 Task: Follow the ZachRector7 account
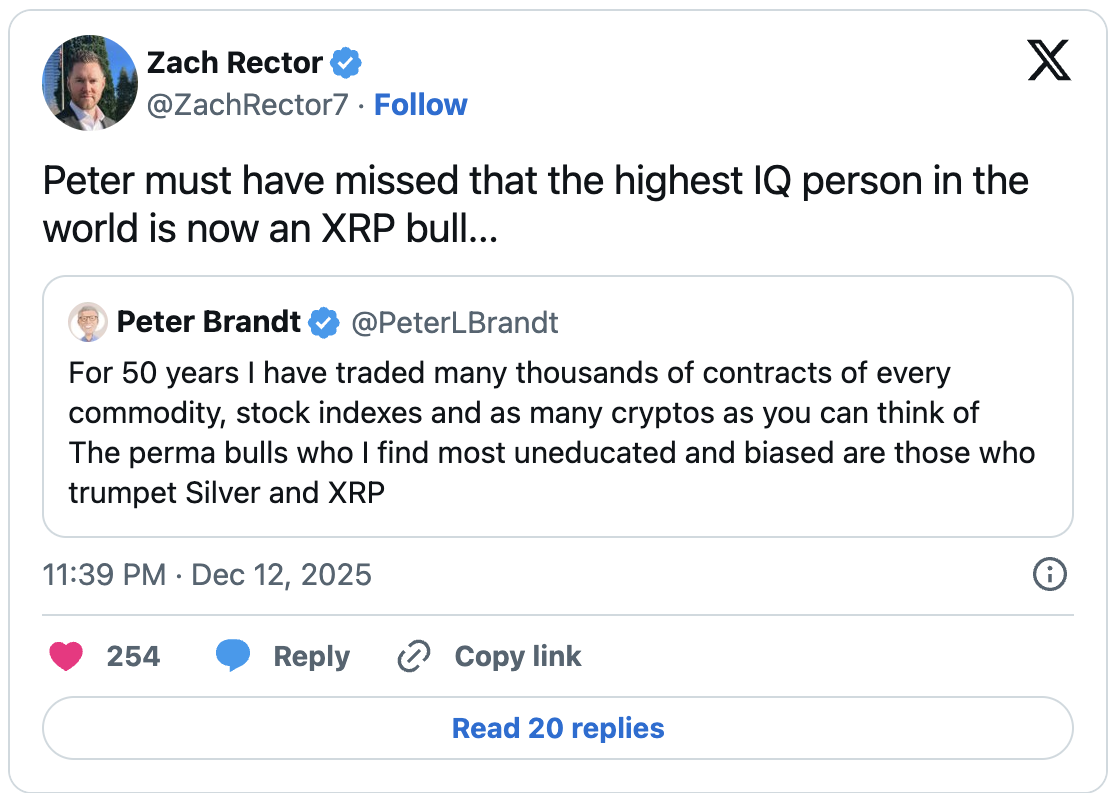coord(420,105)
